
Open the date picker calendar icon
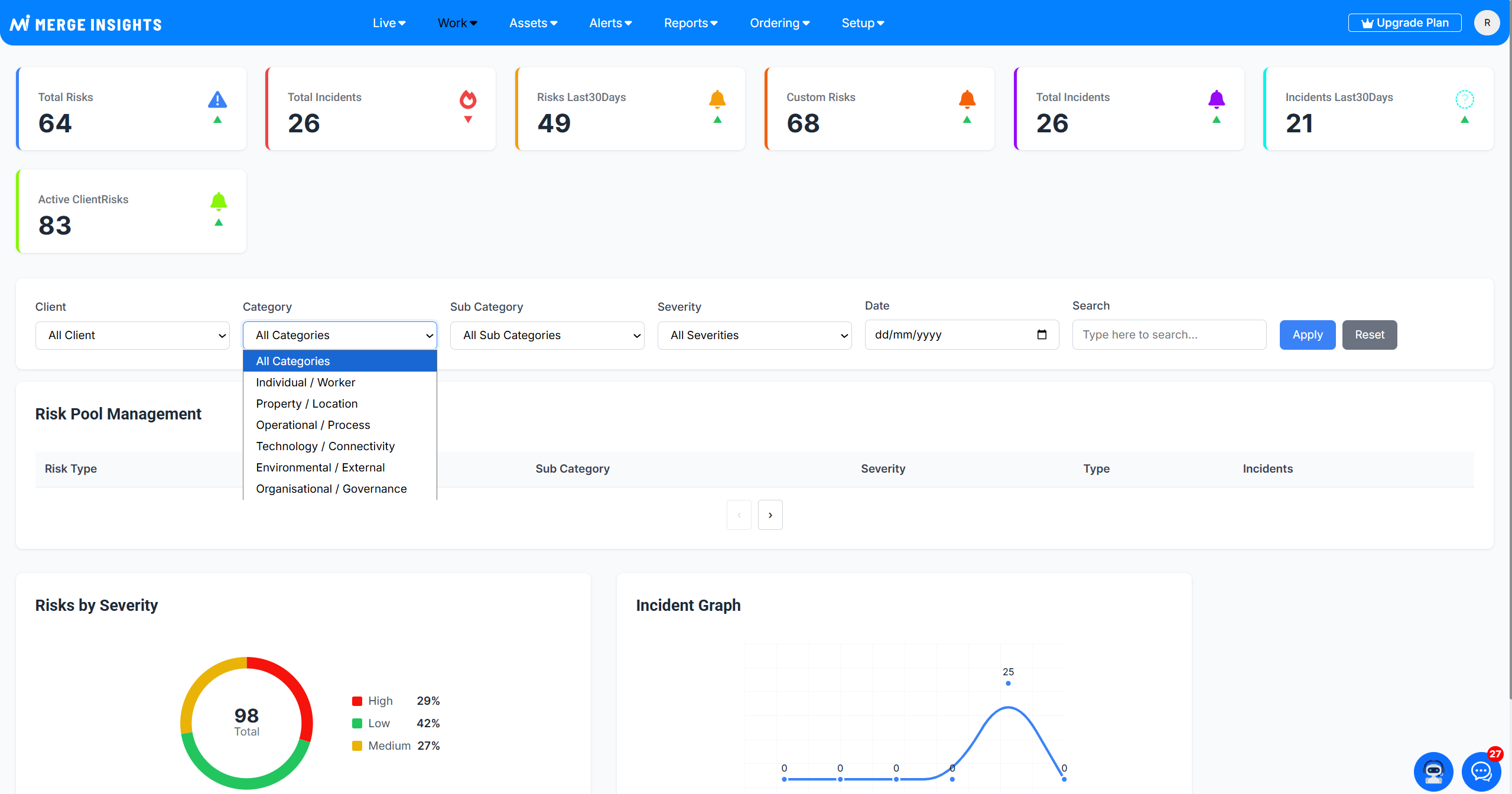point(1042,335)
